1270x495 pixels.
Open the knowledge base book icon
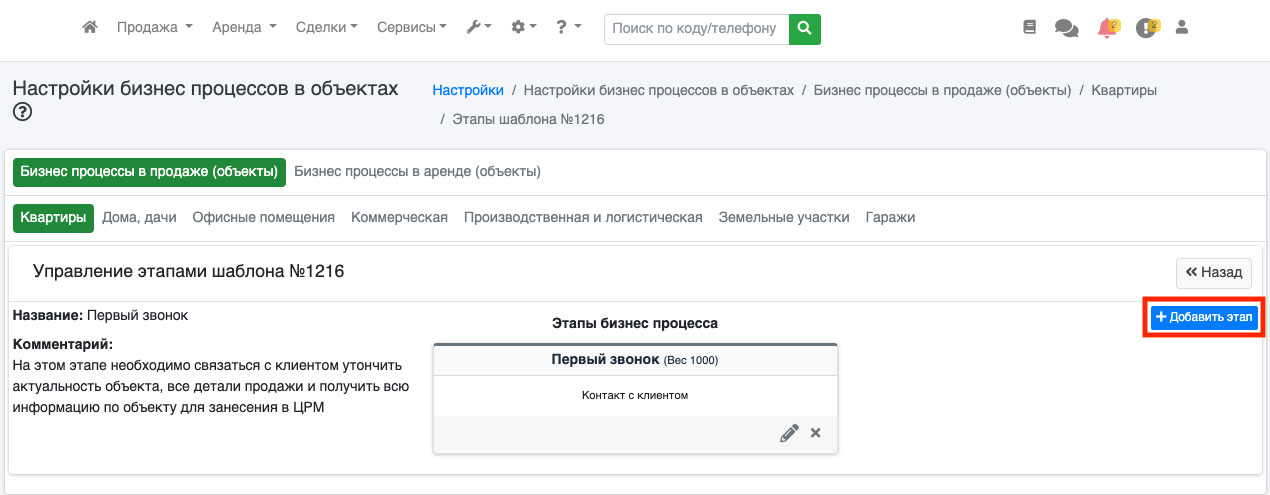(x=1030, y=28)
